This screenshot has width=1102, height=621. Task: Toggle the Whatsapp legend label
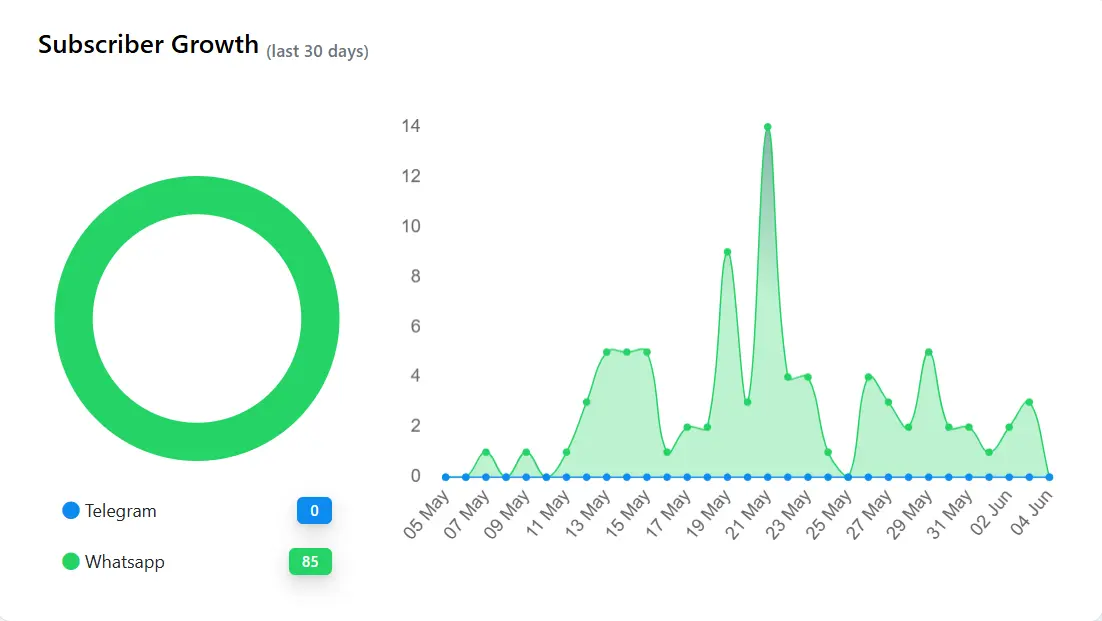124,562
